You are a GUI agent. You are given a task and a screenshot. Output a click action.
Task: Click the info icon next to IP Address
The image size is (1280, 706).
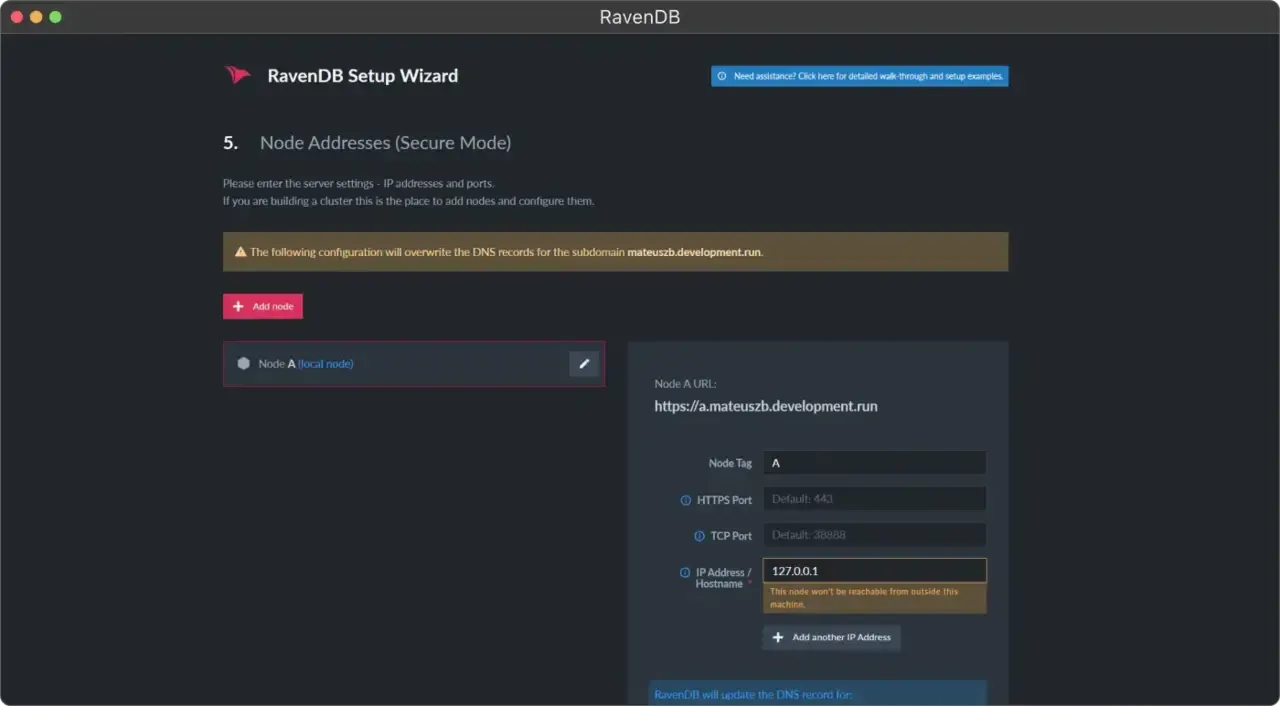pyautogui.click(x=686, y=573)
